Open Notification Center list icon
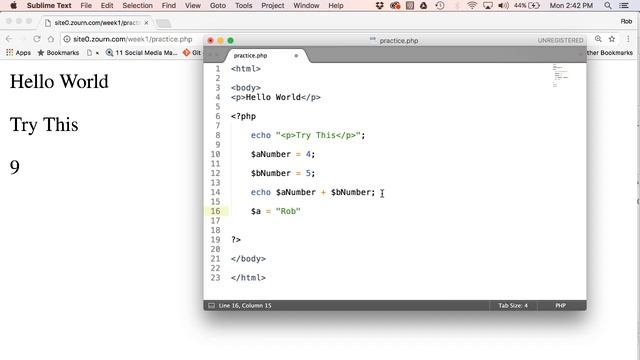 (624, 5)
